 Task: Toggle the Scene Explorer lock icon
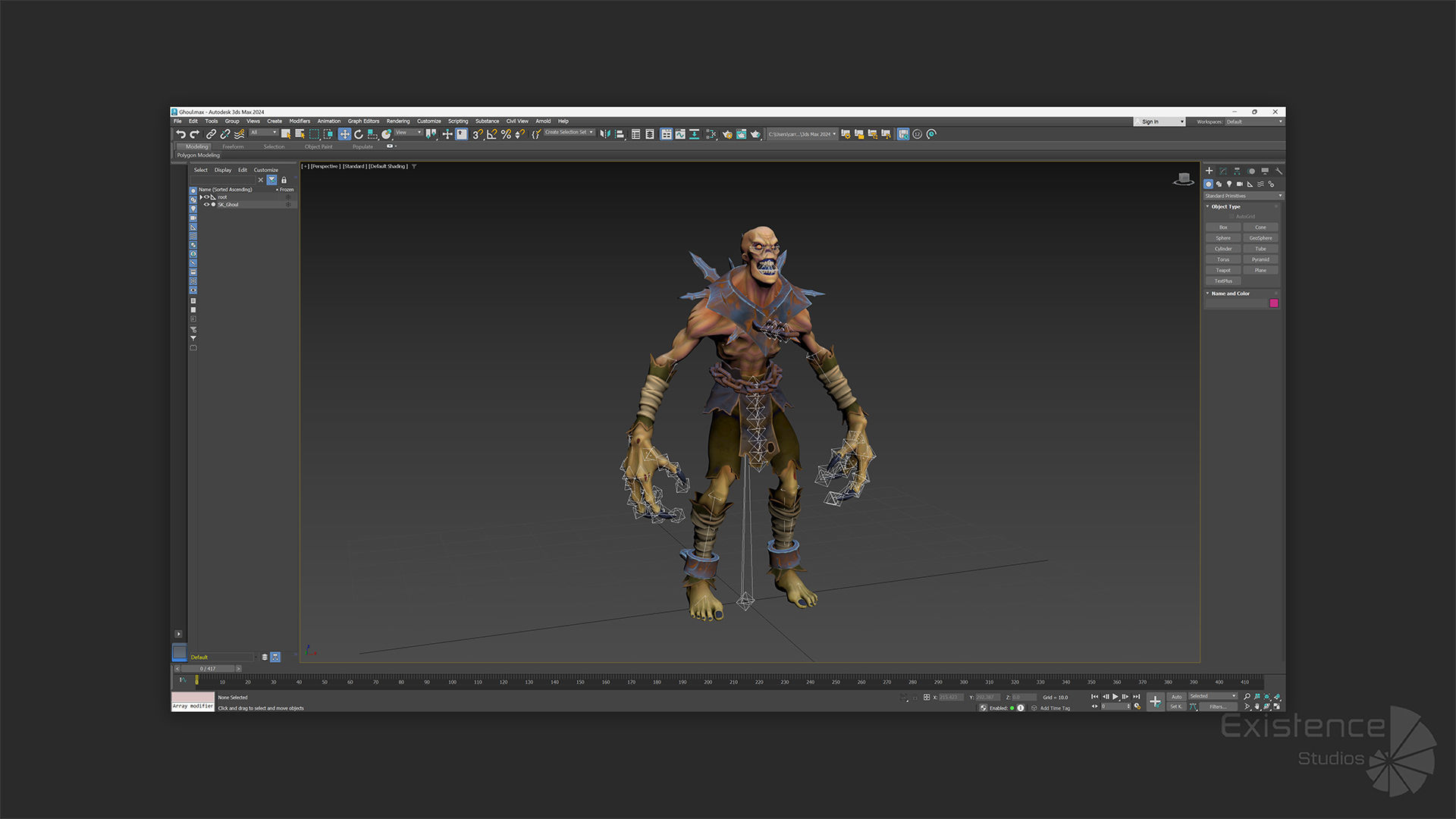(x=284, y=180)
